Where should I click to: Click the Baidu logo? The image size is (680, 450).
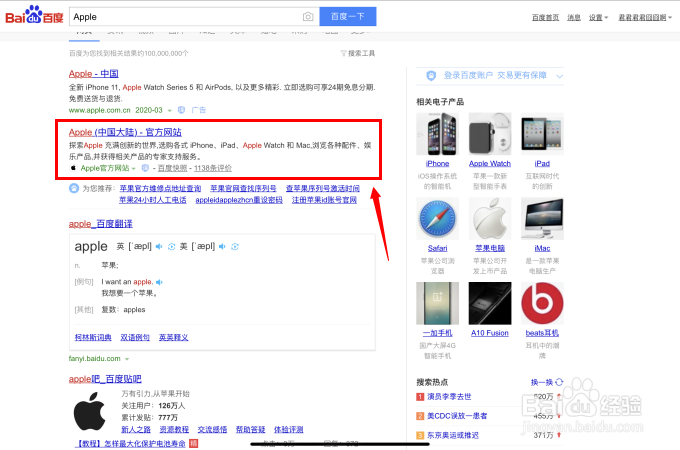pos(34,16)
